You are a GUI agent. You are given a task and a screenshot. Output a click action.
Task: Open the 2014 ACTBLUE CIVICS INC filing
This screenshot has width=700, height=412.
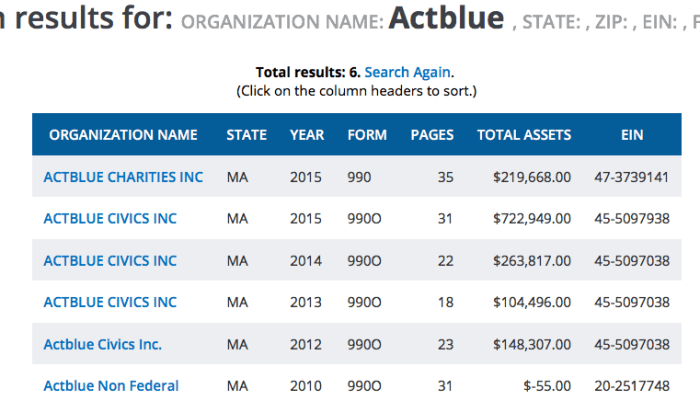(x=110, y=261)
